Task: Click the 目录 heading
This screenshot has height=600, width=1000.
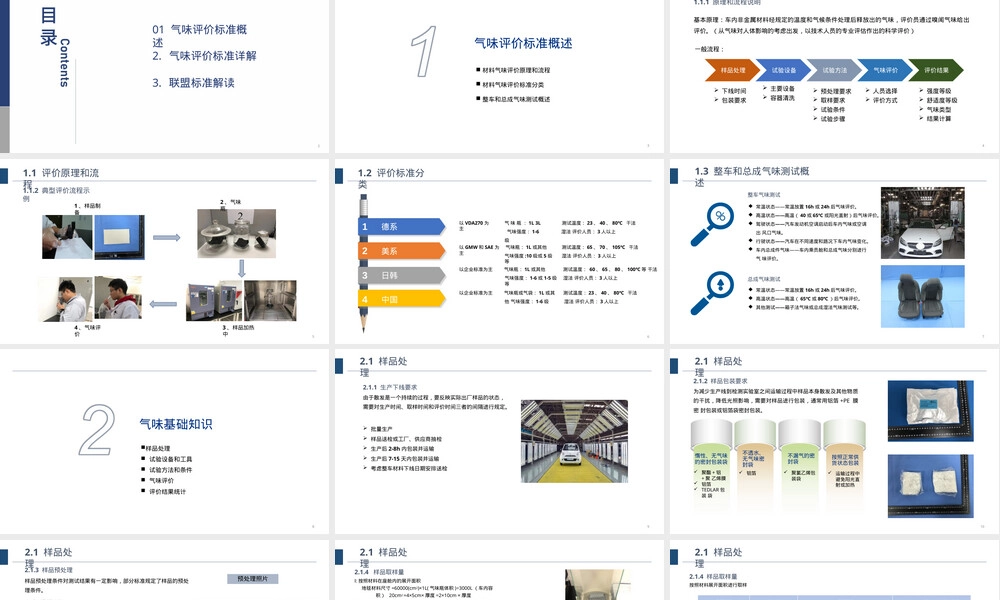Action: coord(48,26)
